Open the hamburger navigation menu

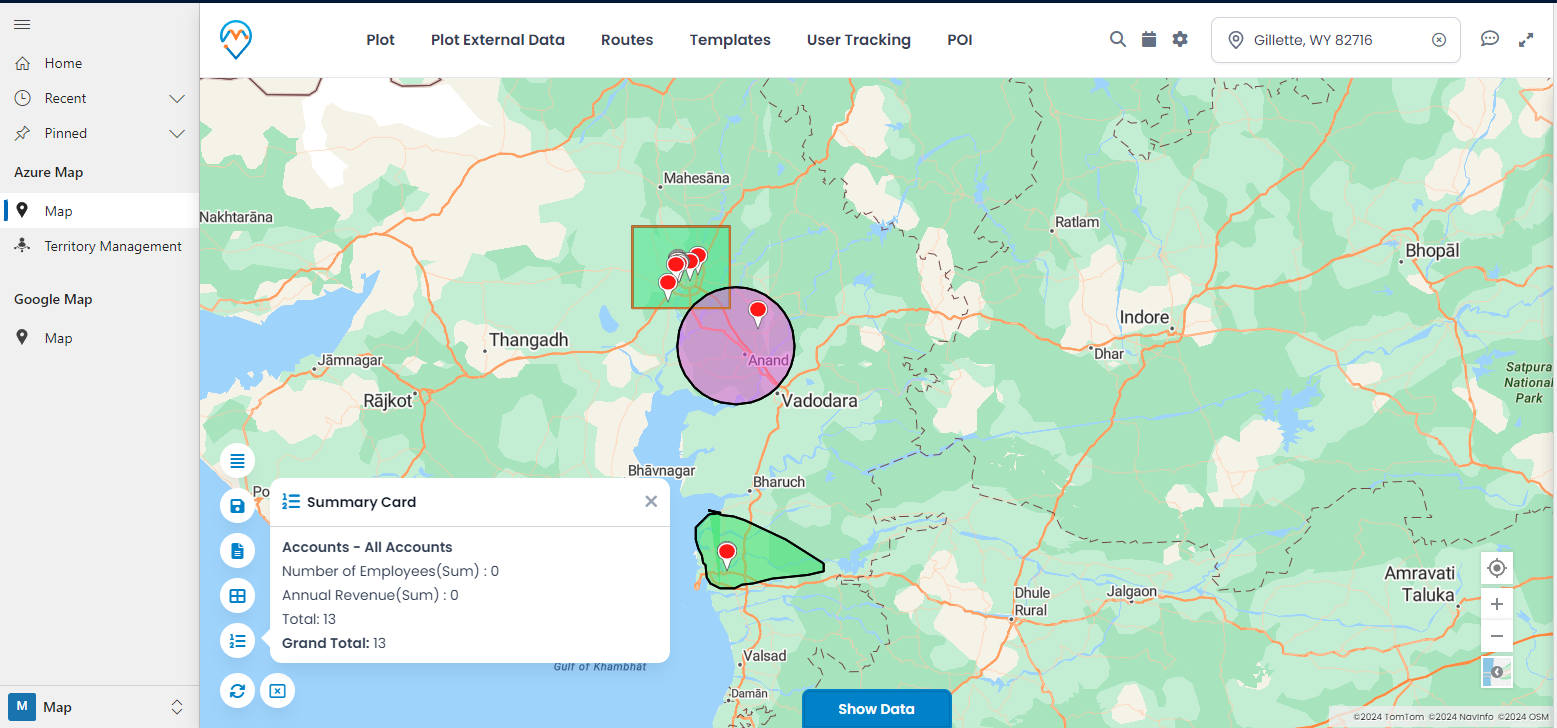coord(22,24)
